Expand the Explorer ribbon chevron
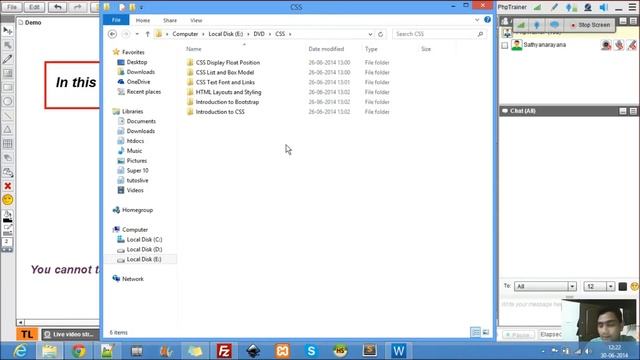This screenshot has width=640, height=360. (477, 20)
